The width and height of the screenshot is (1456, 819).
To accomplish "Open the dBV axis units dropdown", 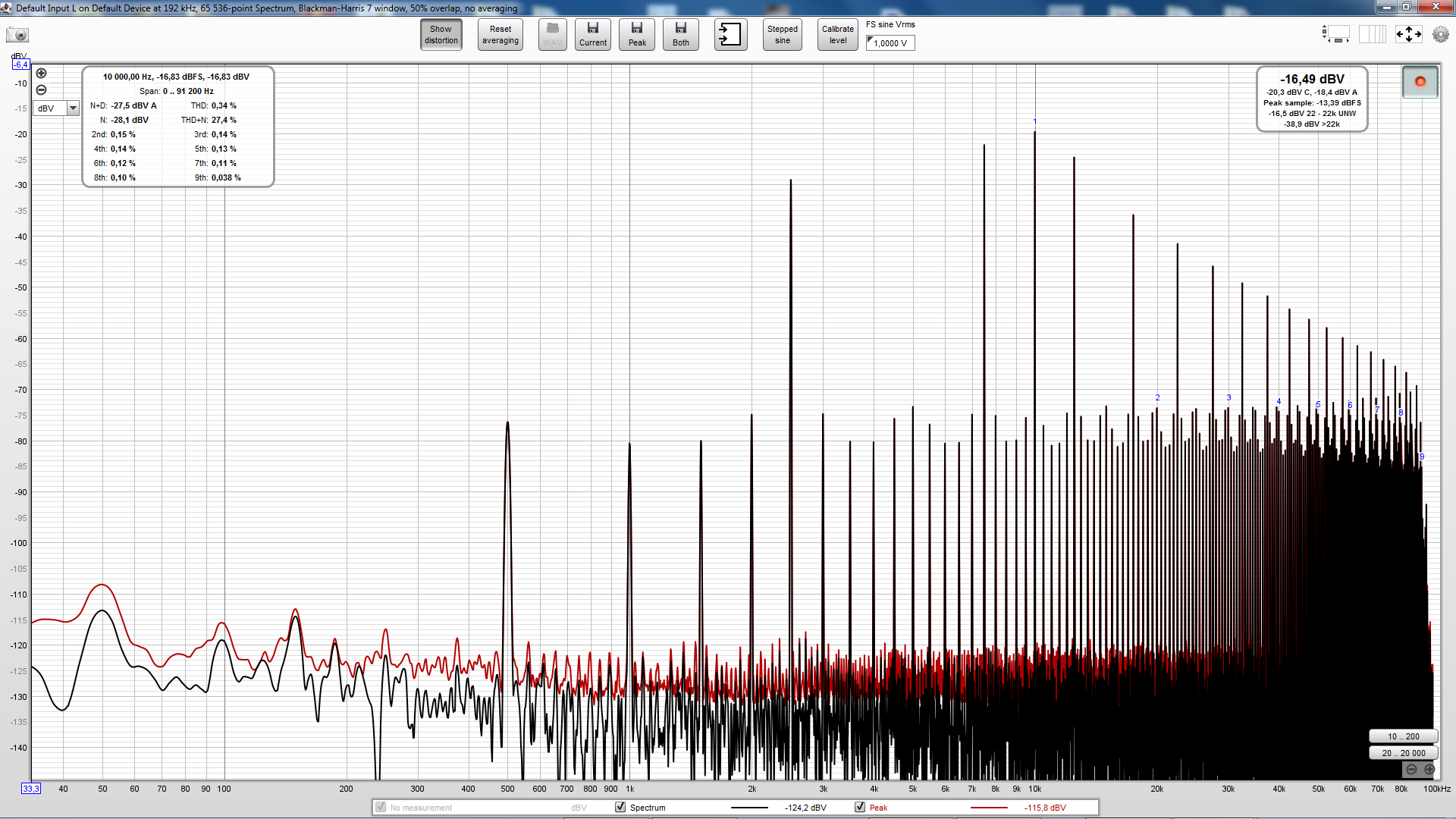I will click(73, 108).
